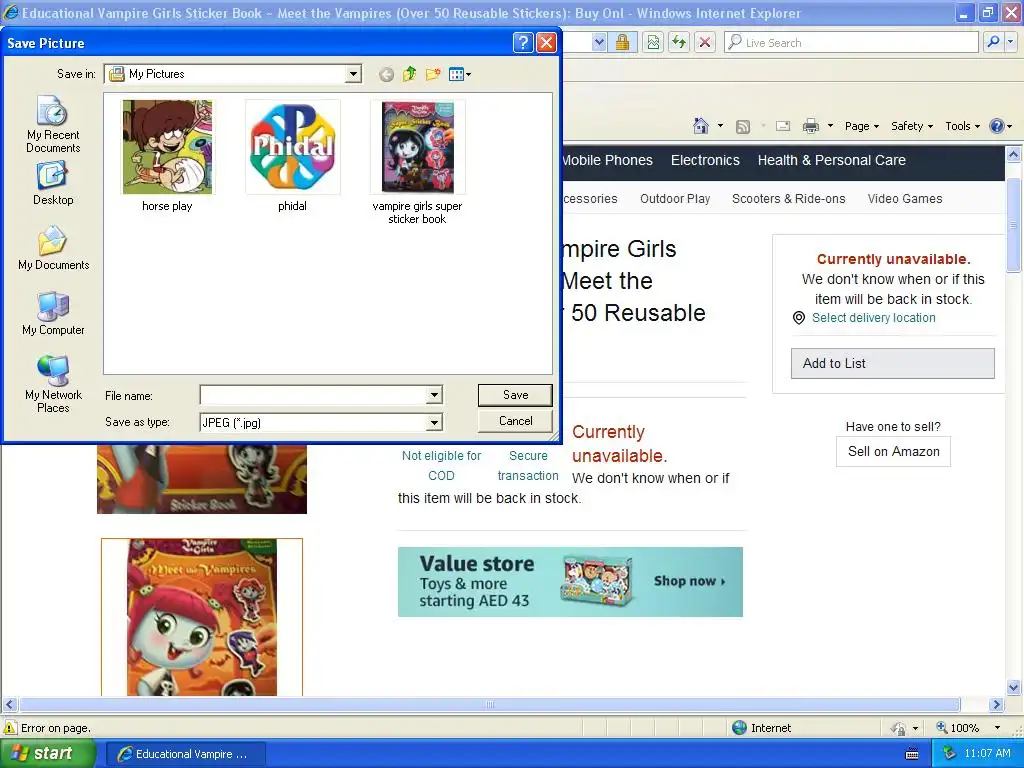Click the IE Help icon
This screenshot has width=1024, height=768.
997,126
